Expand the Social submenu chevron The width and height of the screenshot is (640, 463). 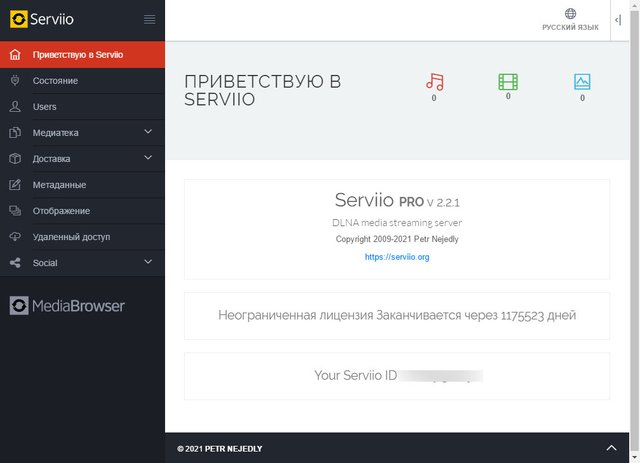click(148, 262)
